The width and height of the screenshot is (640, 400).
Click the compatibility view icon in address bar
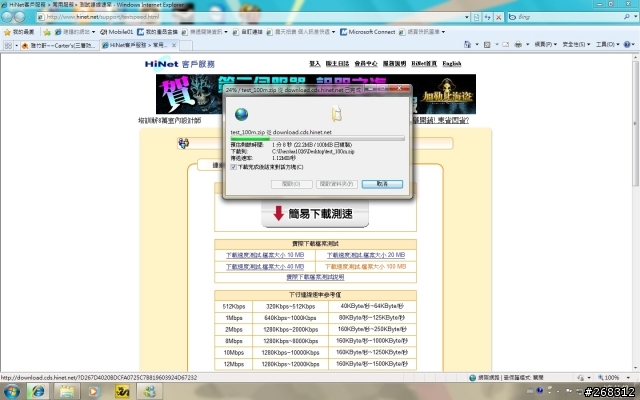click(476, 17)
